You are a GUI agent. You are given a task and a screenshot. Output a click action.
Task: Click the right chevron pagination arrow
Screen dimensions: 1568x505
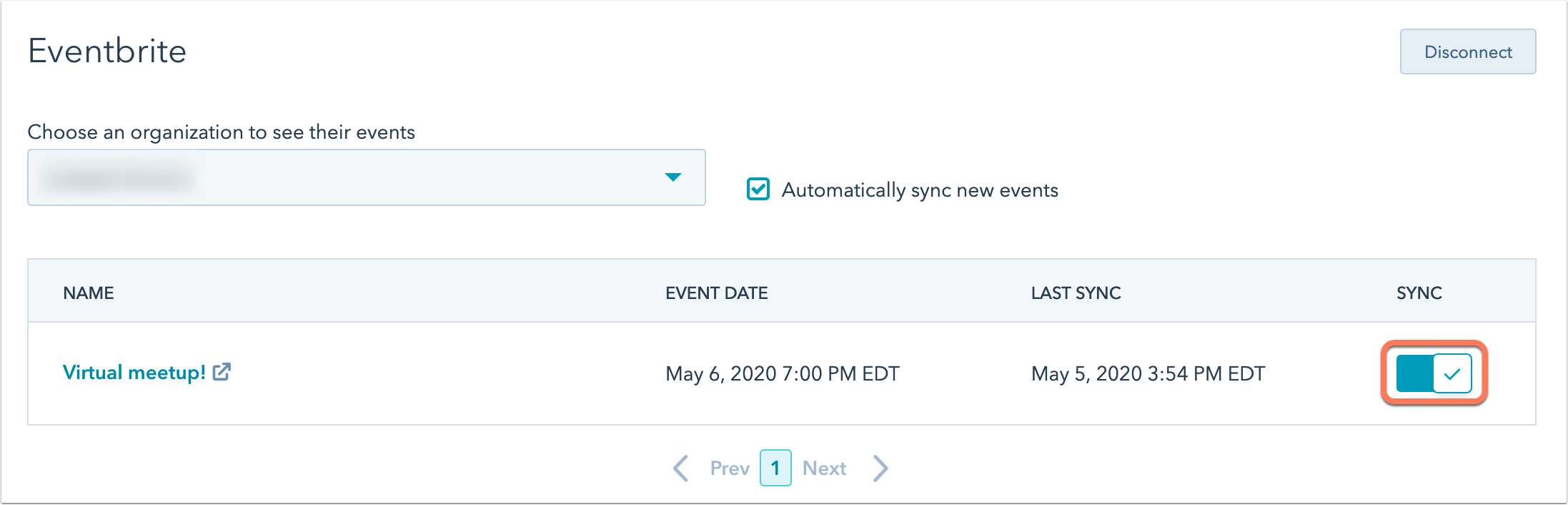(880, 469)
